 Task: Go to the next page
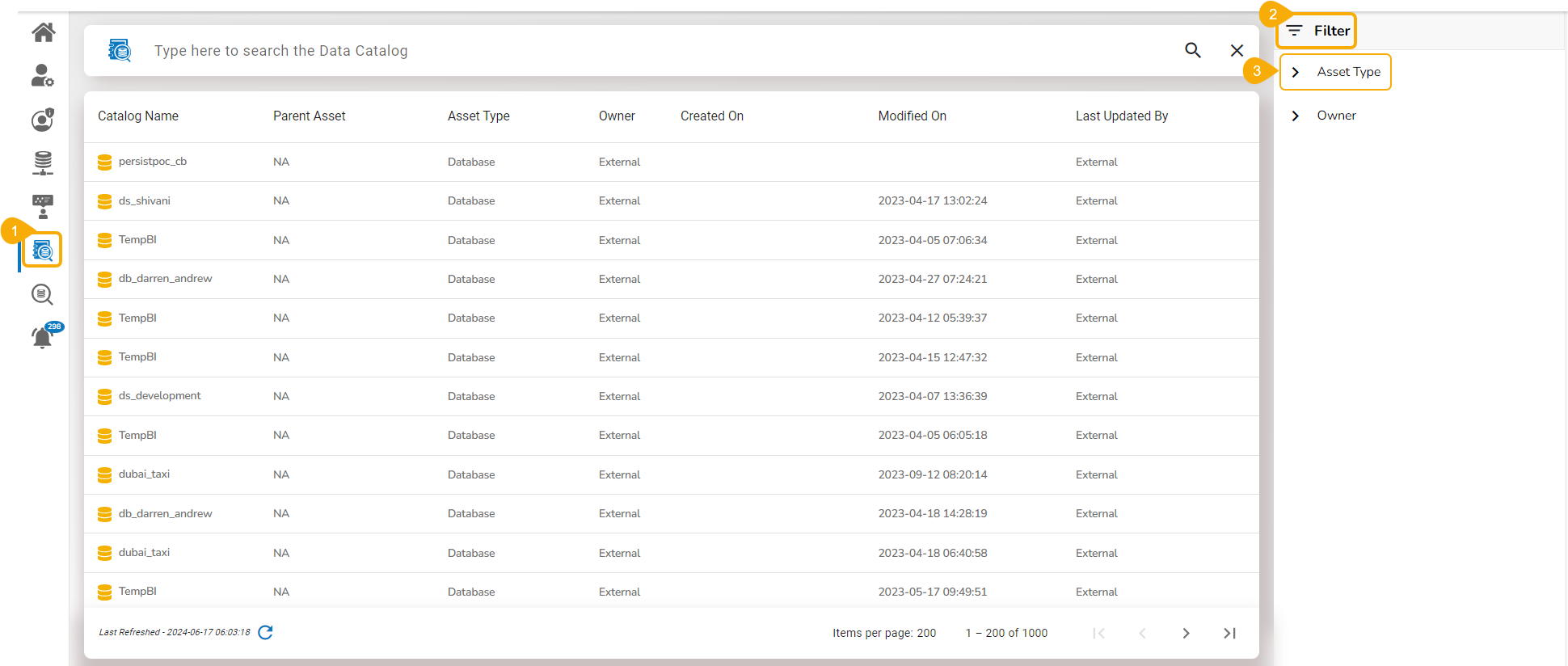[1186, 633]
